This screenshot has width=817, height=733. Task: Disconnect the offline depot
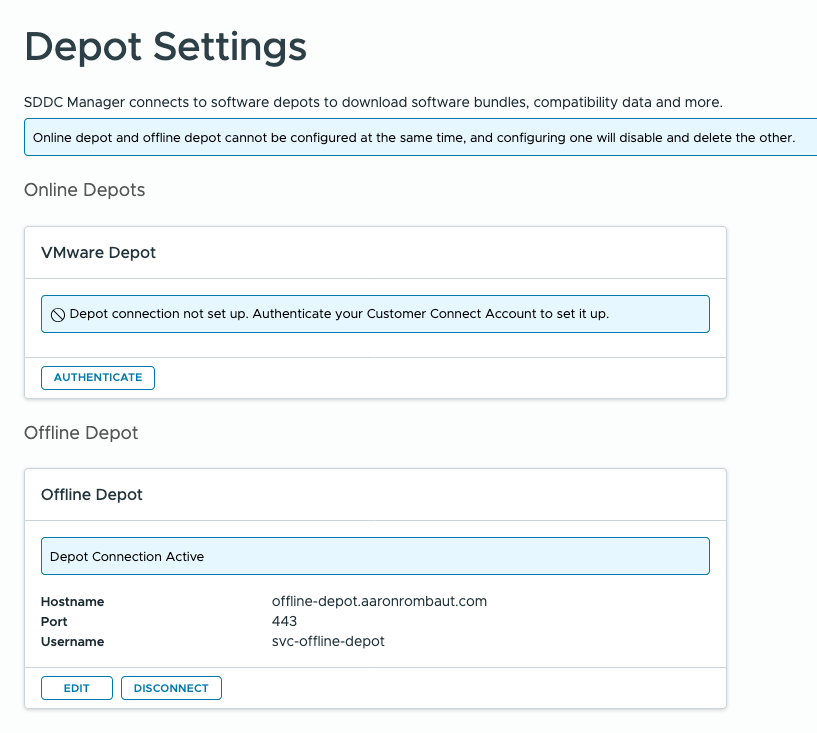[x=171, y=688]
